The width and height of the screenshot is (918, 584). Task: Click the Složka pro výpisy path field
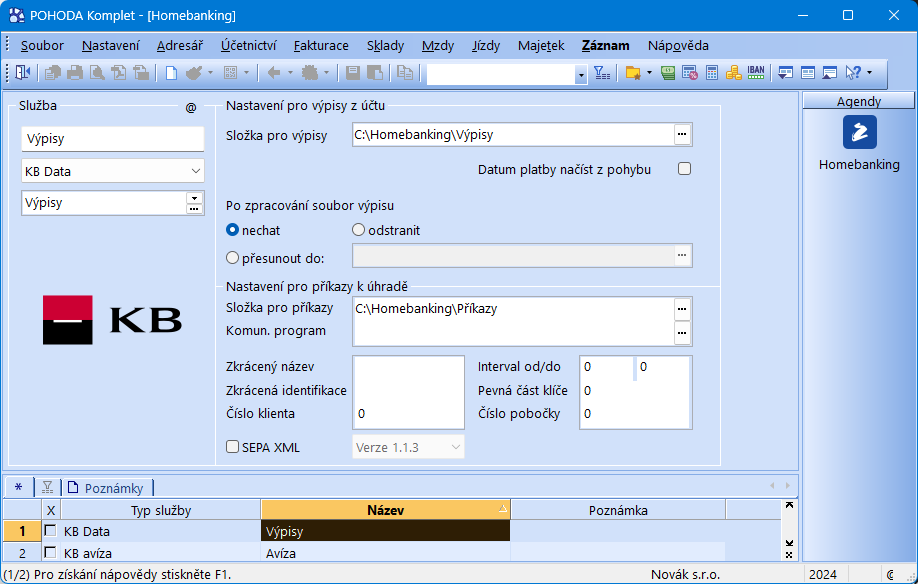tap(513, 135)
